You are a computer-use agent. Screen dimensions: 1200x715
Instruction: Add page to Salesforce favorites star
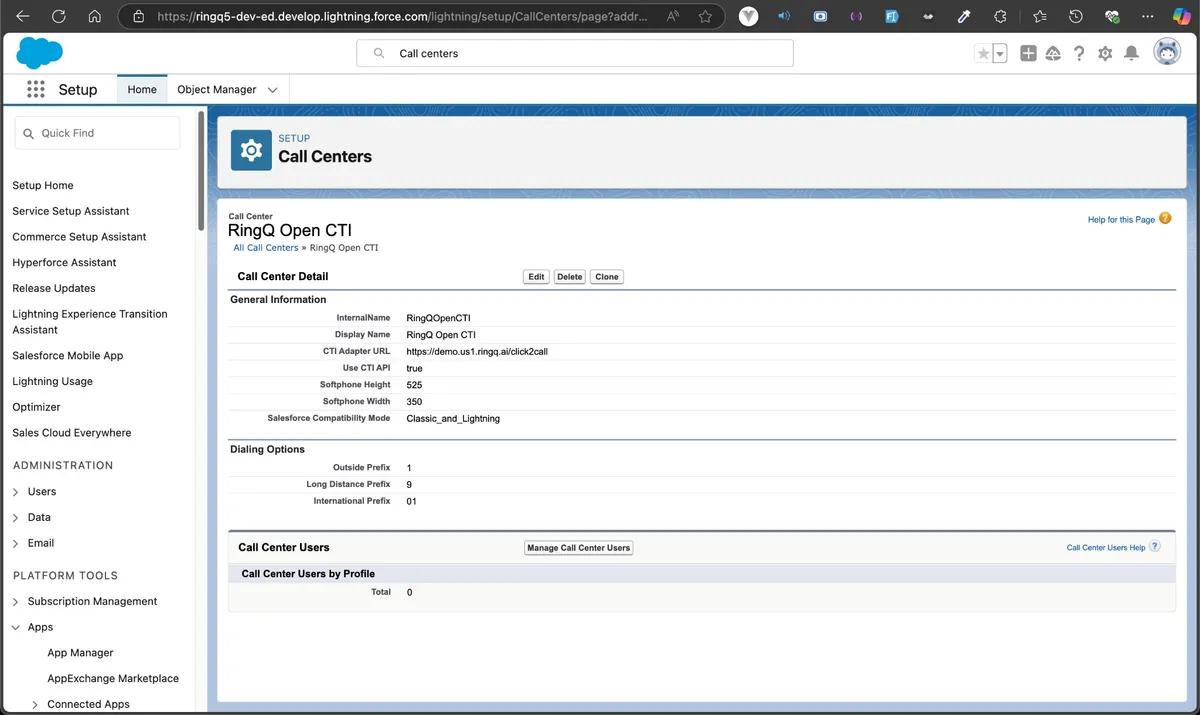pyautogui.click(x=983, y=54)
